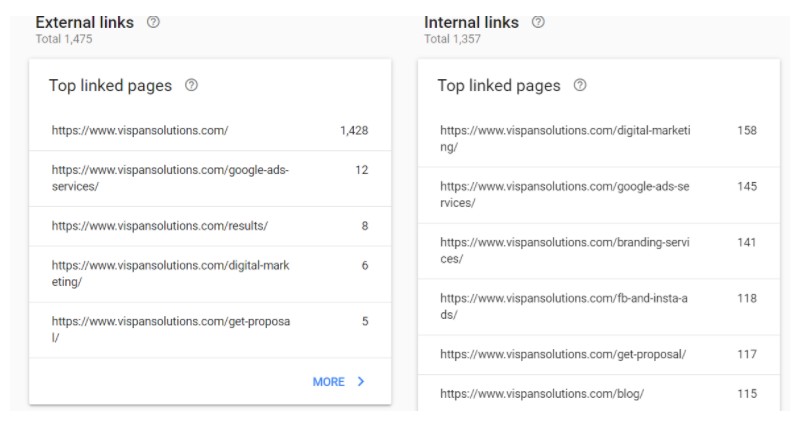The image size is (803, 433).
Task: Click the External links heading text
Action: 84,23
